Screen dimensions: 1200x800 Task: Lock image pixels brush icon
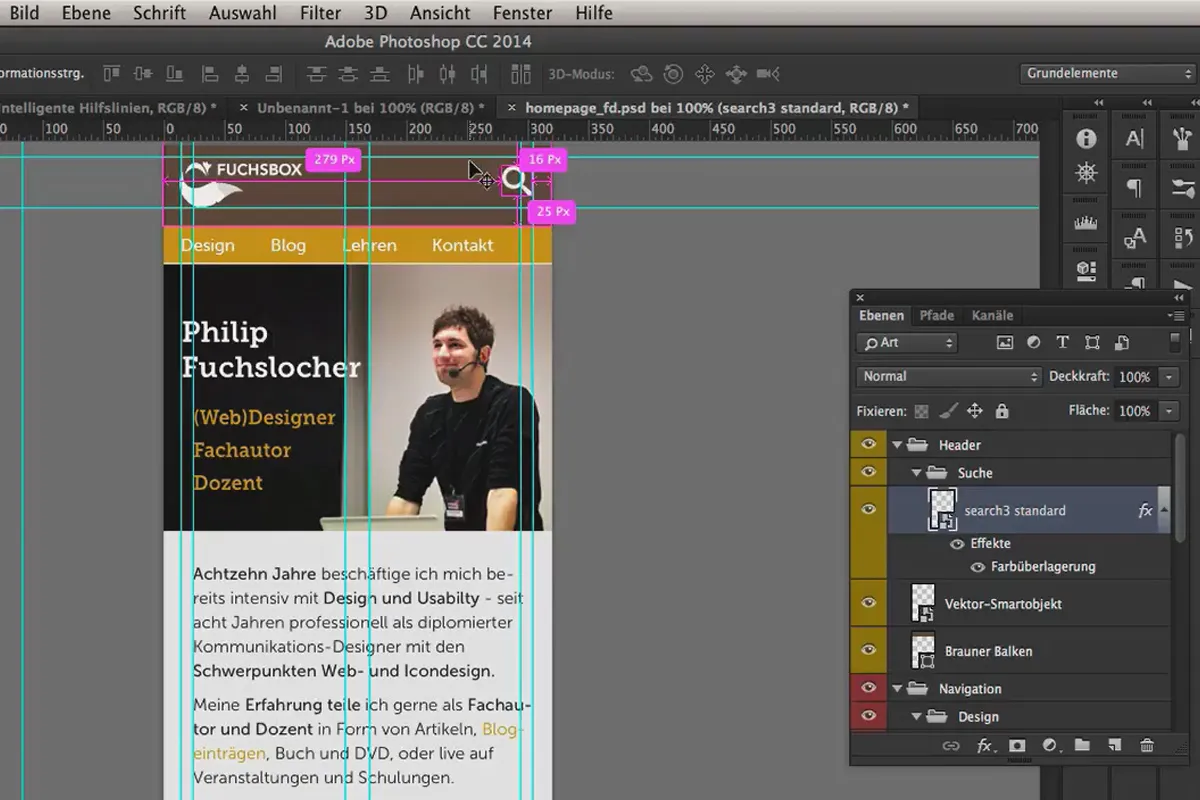point(948,411)
